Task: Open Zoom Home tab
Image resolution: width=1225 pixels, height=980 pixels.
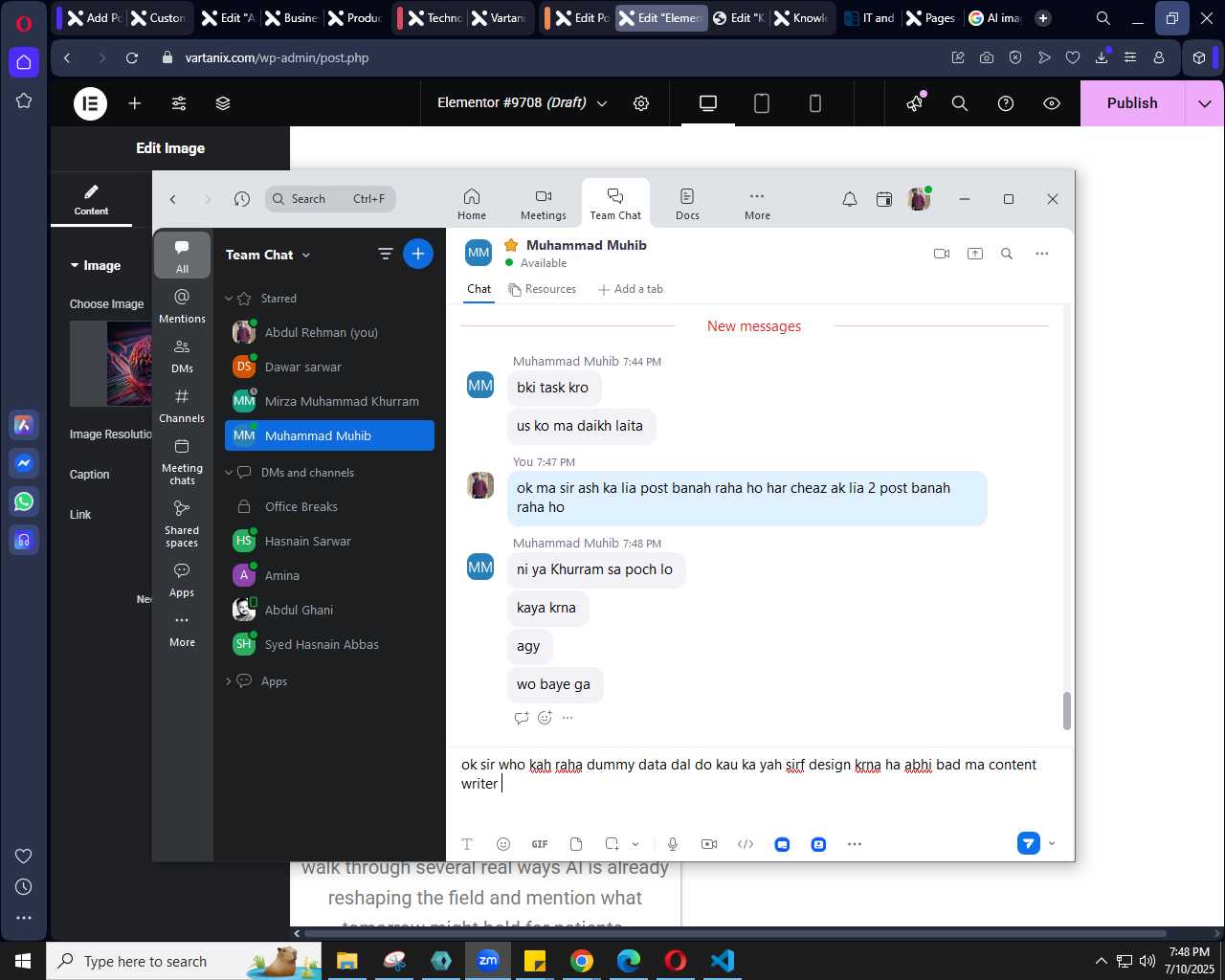Action: click(x=472, y=204)
